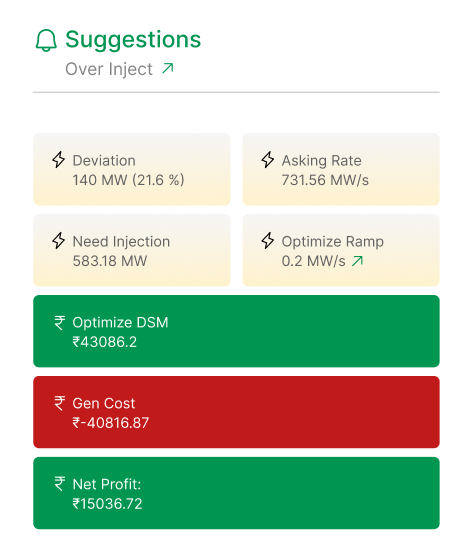Click the Optimize DSM label

[120, 323]
